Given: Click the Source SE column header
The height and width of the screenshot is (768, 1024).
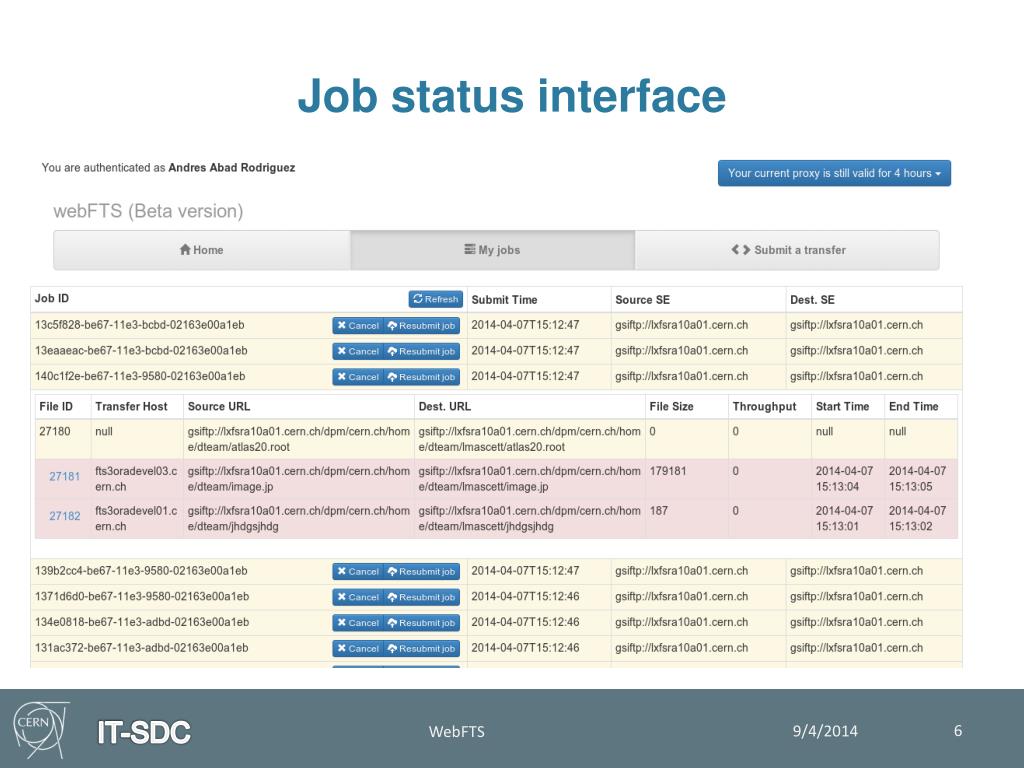Looking at the screenshot, I should coord(642,300).
